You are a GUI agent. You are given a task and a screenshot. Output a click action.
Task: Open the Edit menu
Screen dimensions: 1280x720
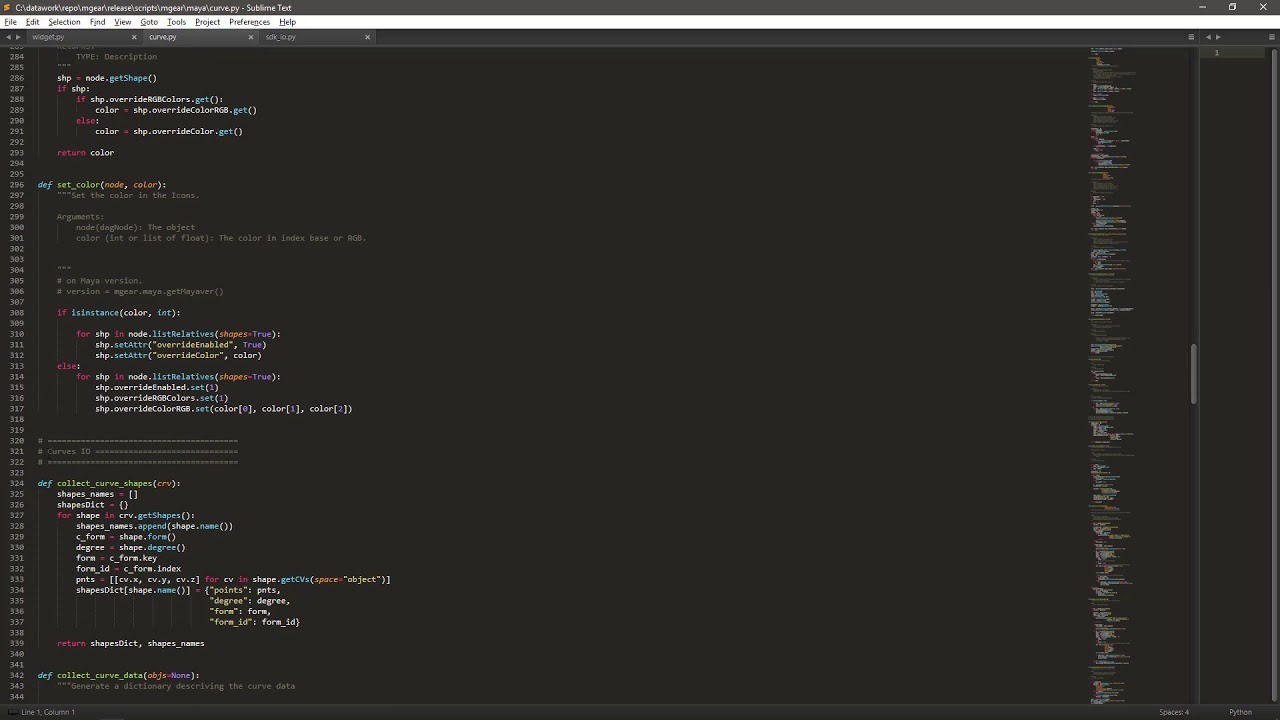pos(33,22)
